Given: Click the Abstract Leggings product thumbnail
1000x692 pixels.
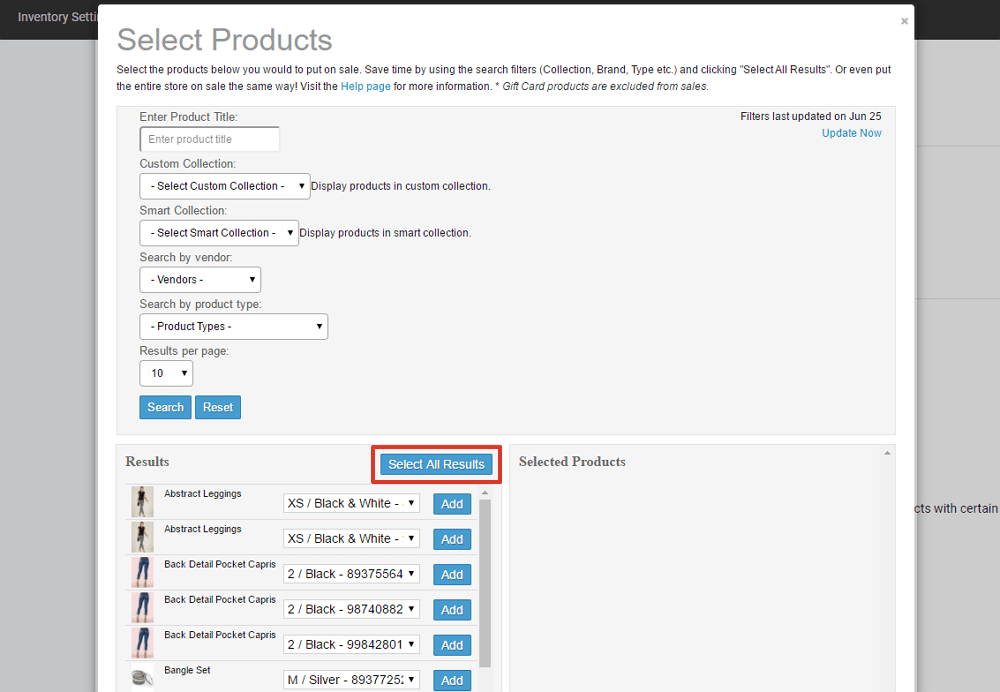Looking at the screenshot, I should (141, 501).
